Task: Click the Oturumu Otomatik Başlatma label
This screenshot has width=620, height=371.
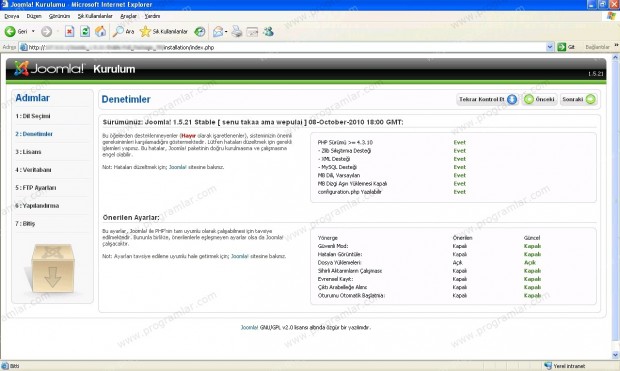Action: pos(351,295)
